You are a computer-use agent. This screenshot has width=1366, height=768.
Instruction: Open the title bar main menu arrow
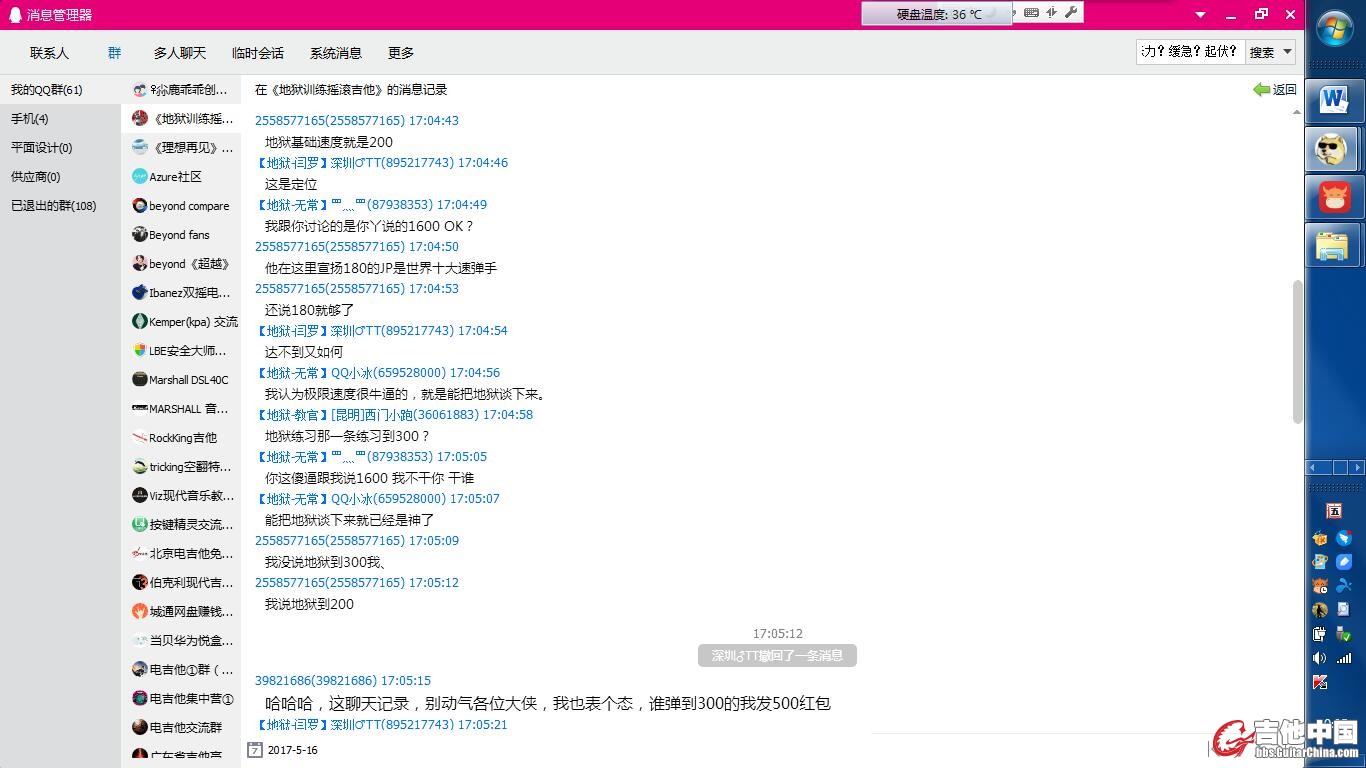[x=1201, y=14]
